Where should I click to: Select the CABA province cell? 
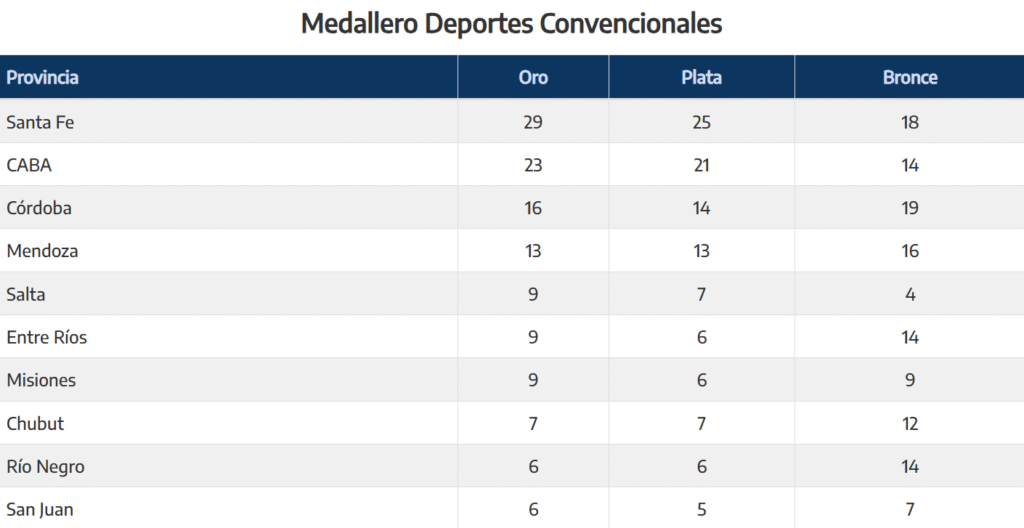point(29,165)
